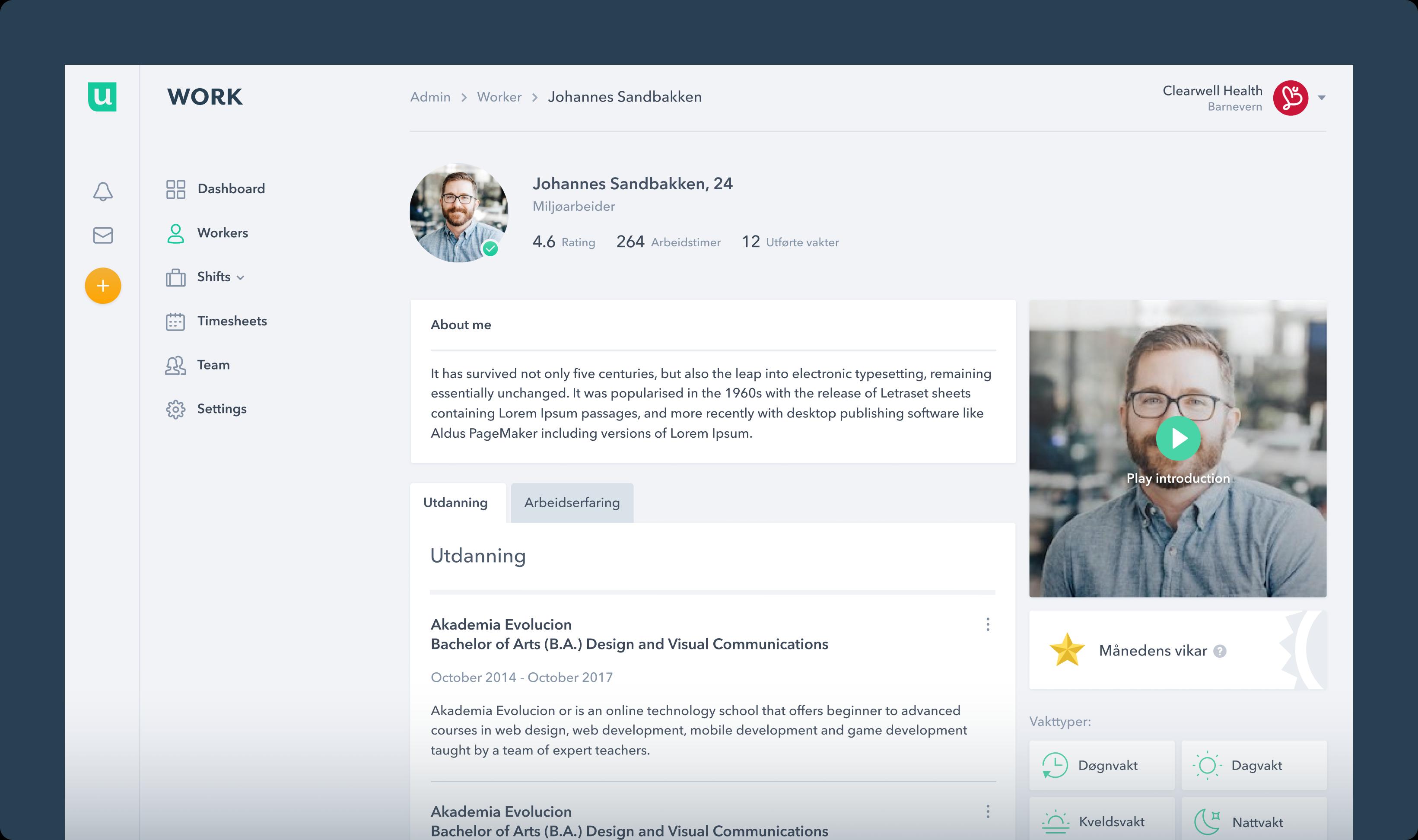Screen dimensions: 1418x840
Task: Open the Settings gear icon
Action: pos(175,409)
